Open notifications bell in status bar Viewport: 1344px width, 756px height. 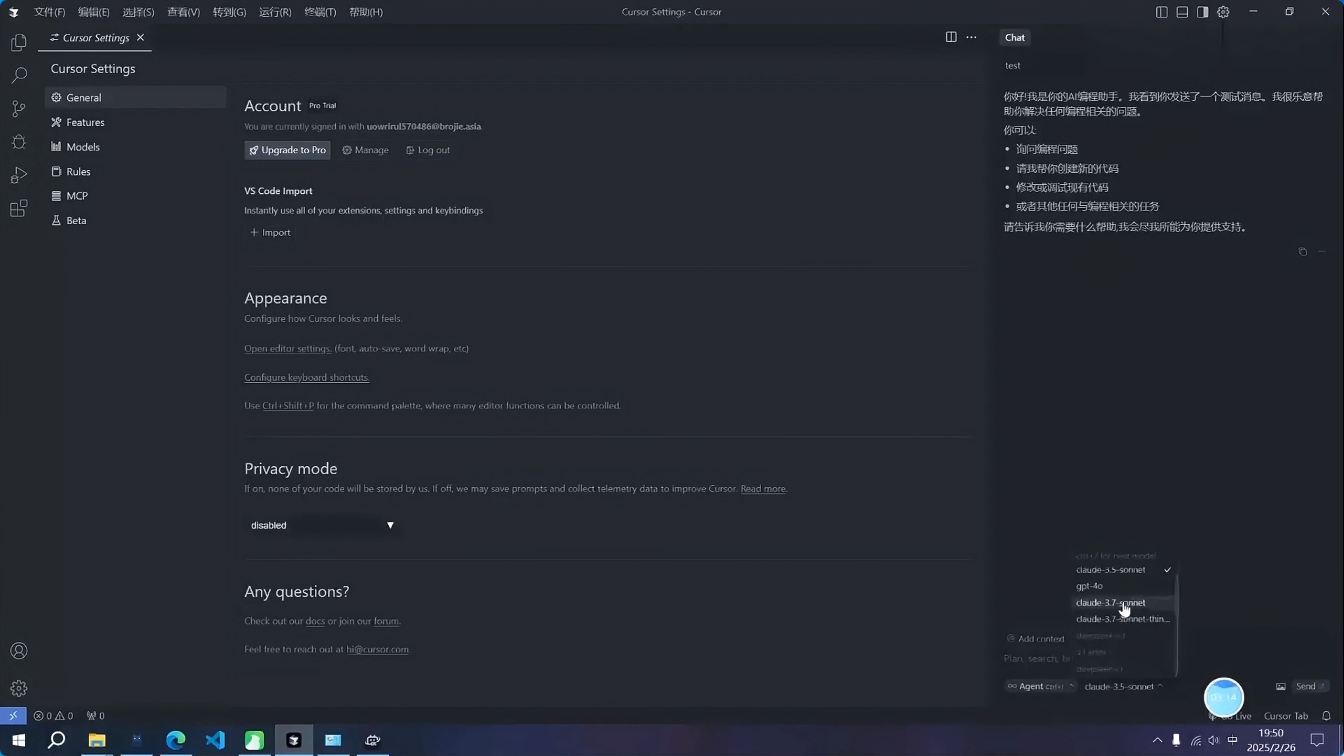[x=1326, y=716]
